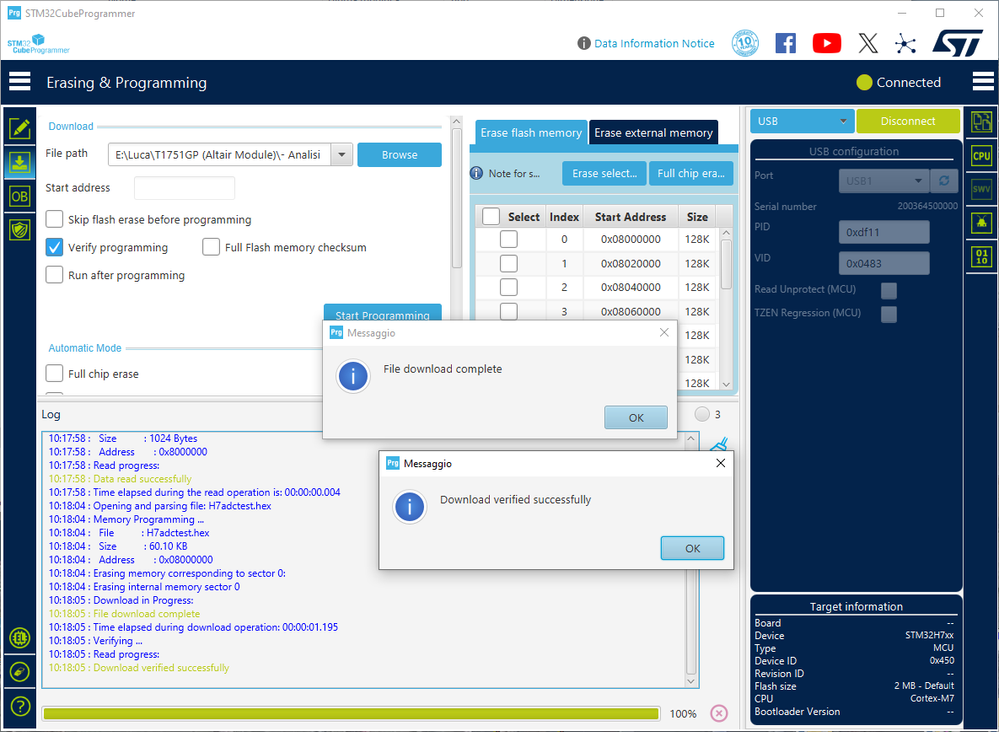
Task: Switch to Erase external memory tab
Action: point(653,133)
